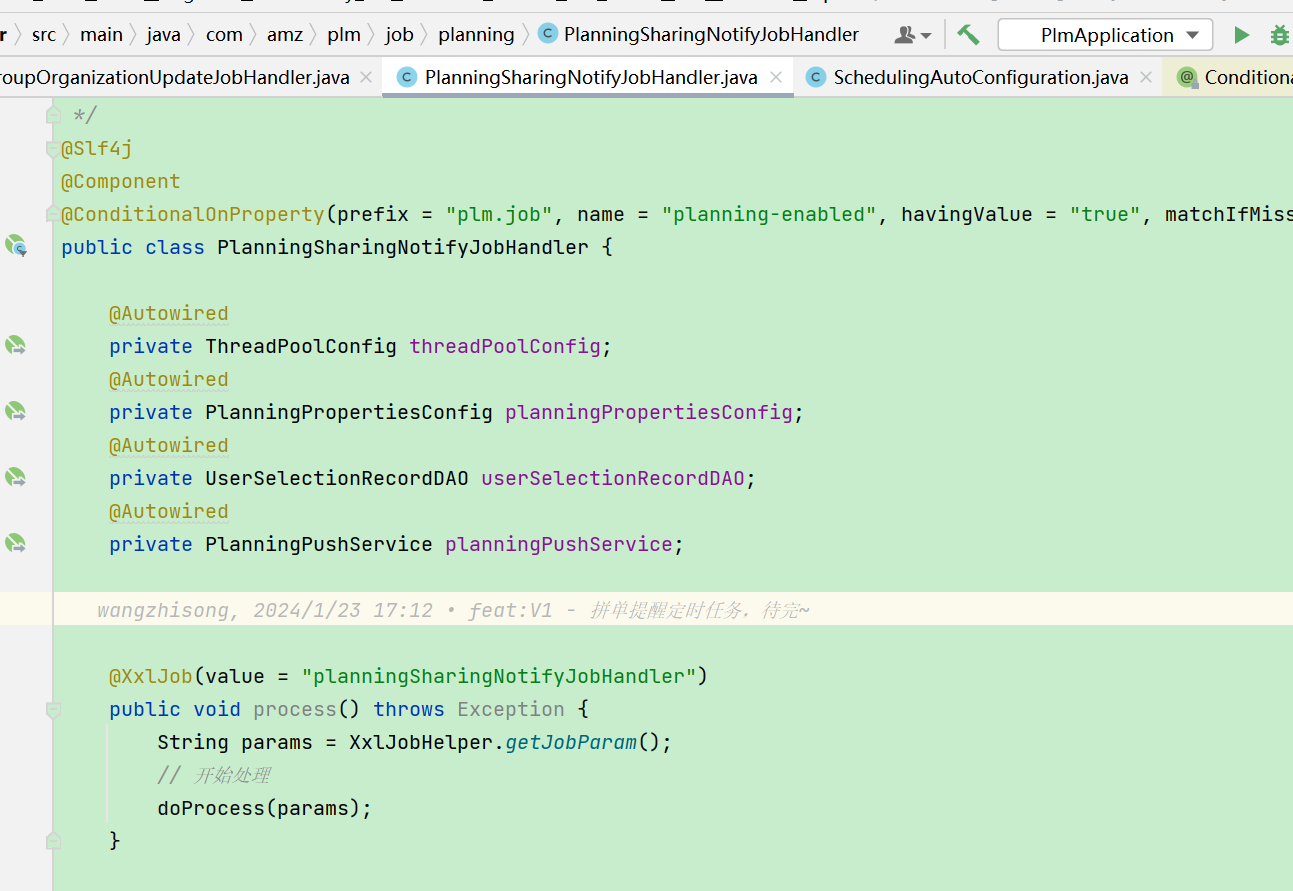The height and width of the screenshot is (891, 1293).
Task: Click the wangzhisong git blame annotation line
Action: tap(453, 610)
